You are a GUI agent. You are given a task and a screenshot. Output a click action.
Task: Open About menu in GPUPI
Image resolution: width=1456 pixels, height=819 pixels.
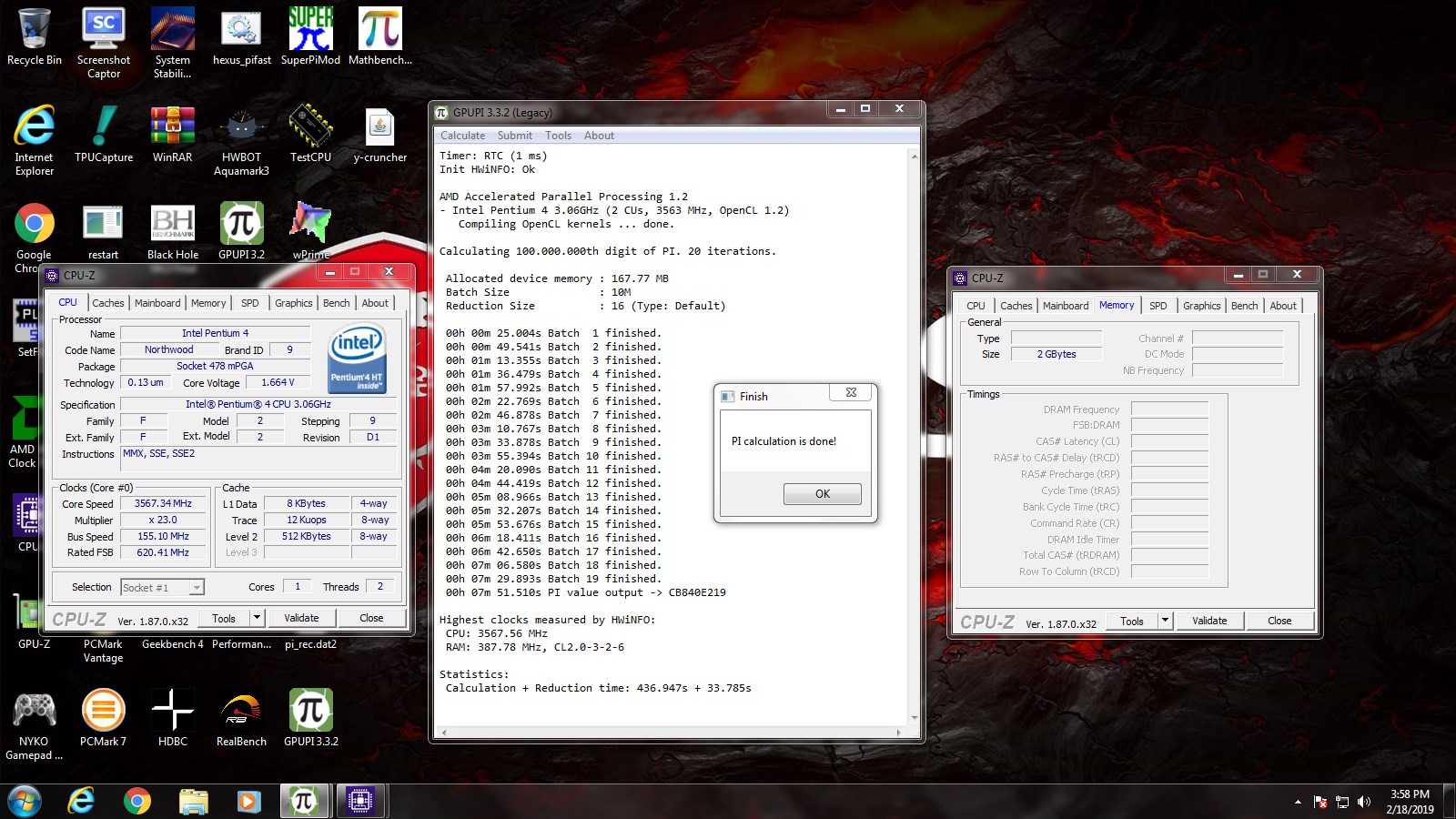pos(599,136)
